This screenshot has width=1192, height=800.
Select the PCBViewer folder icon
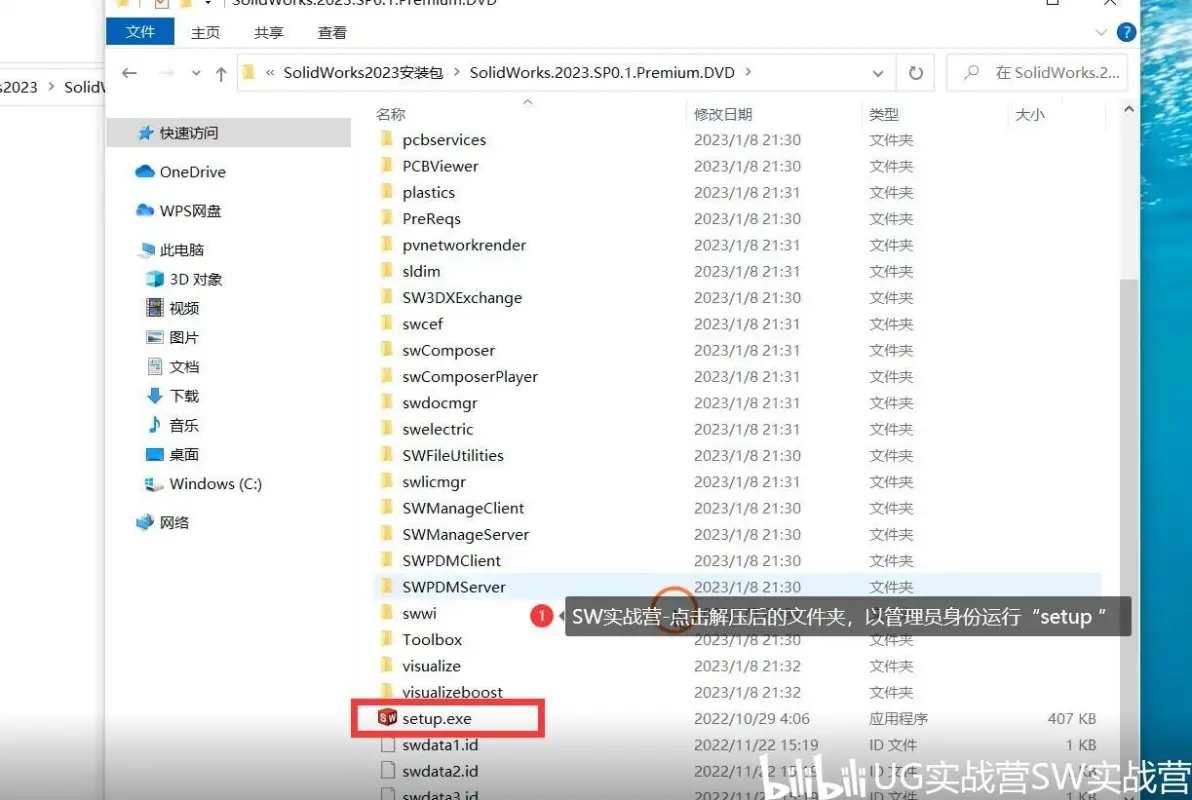[x=386, y=166]
